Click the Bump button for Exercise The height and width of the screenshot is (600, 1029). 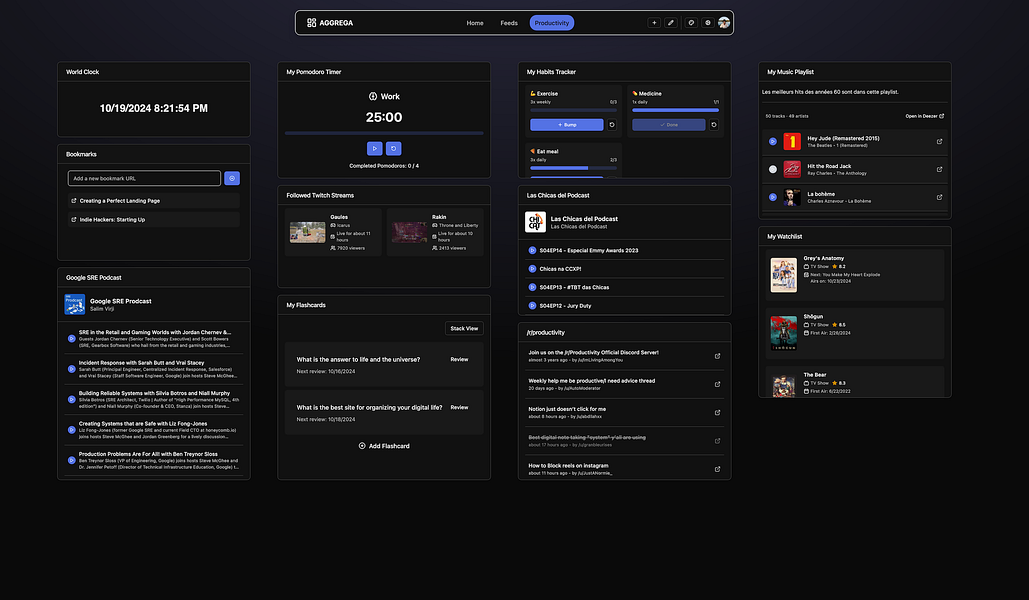pos(566,125)
